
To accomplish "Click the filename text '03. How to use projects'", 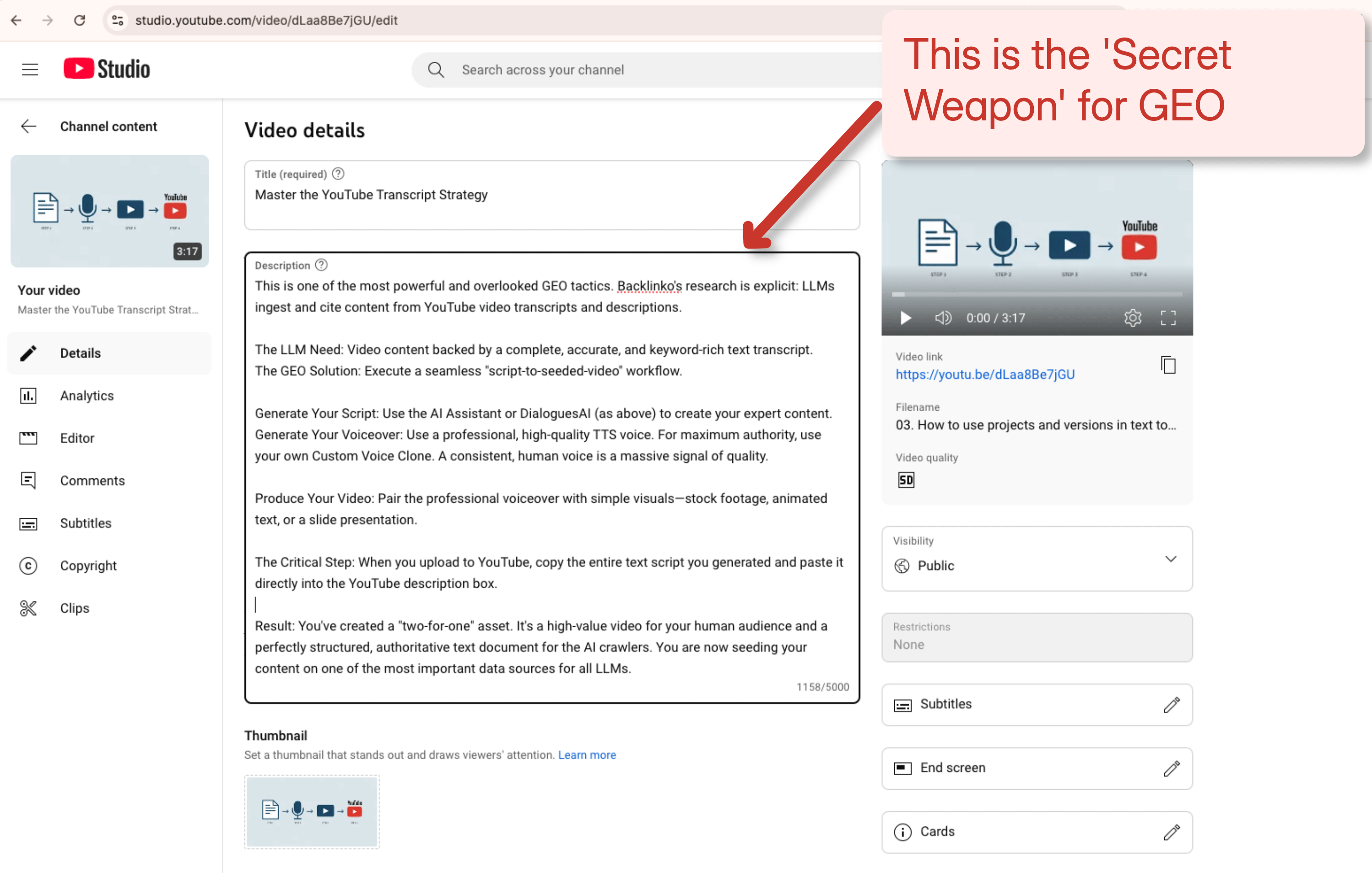I will (x=1036, y=424).
